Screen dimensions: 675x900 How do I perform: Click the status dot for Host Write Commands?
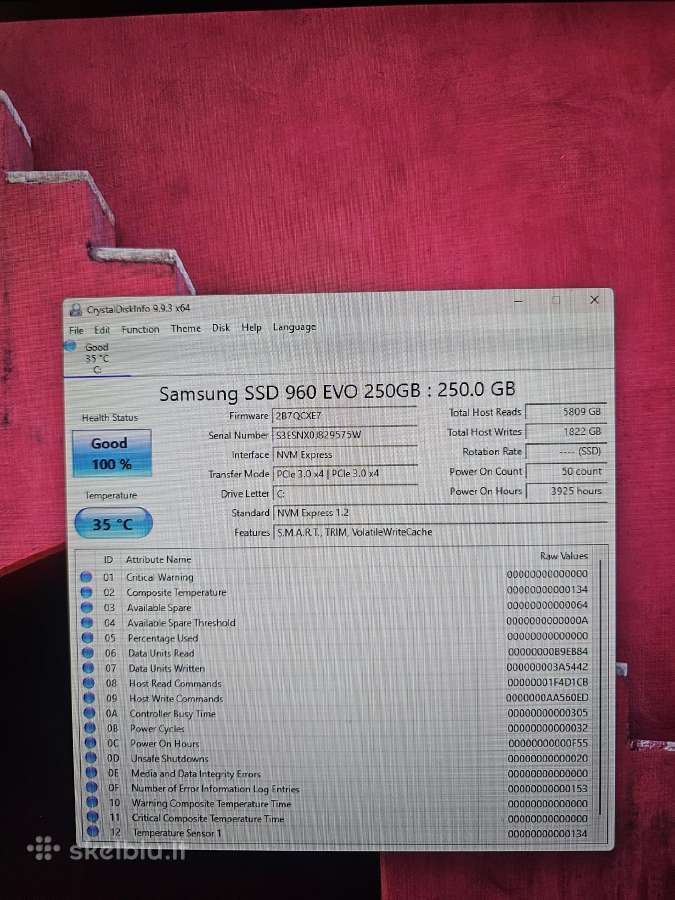[x=89, y=698]
